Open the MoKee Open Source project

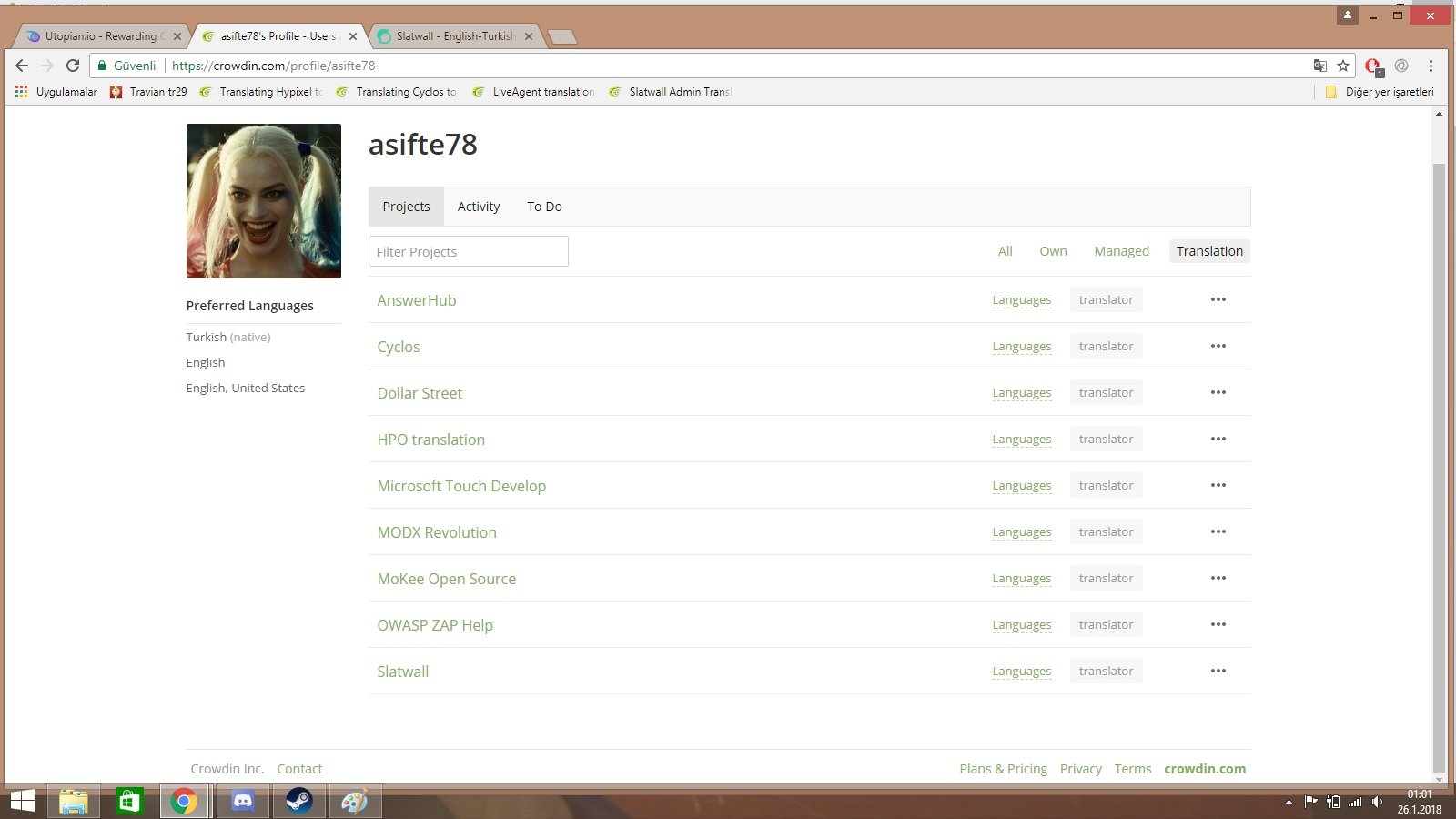pos(446,579)
